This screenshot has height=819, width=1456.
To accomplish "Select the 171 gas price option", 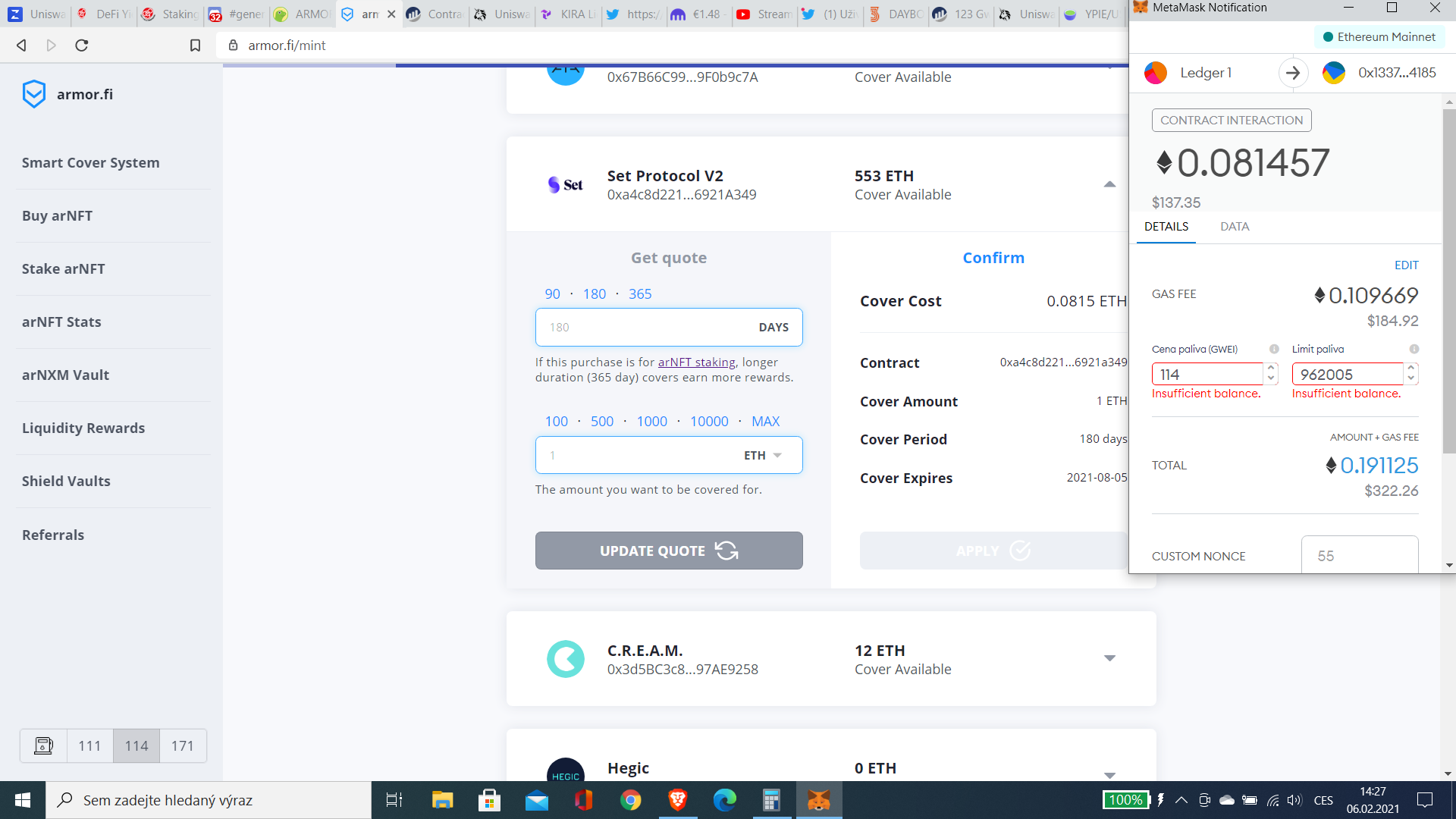I will (x=182, y=745).
